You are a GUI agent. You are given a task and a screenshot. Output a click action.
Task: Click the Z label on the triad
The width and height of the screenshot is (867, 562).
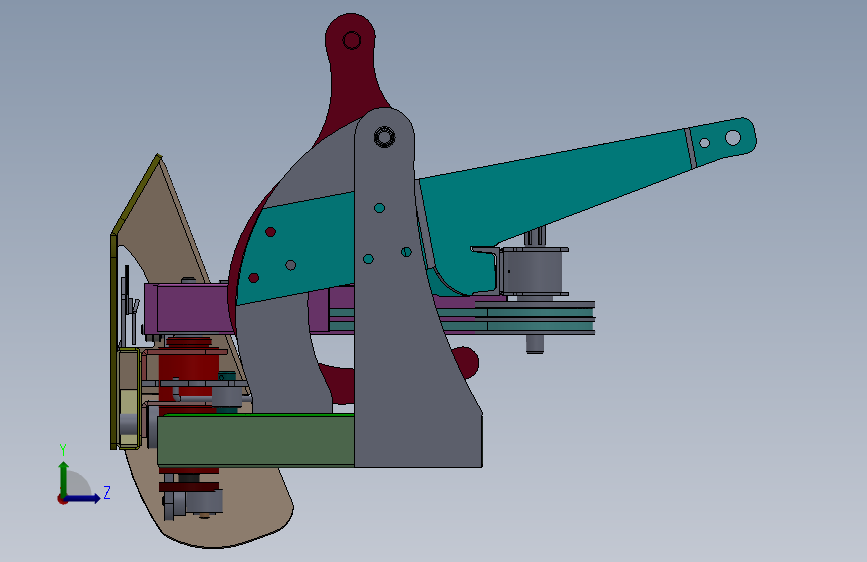coord(107,492)
